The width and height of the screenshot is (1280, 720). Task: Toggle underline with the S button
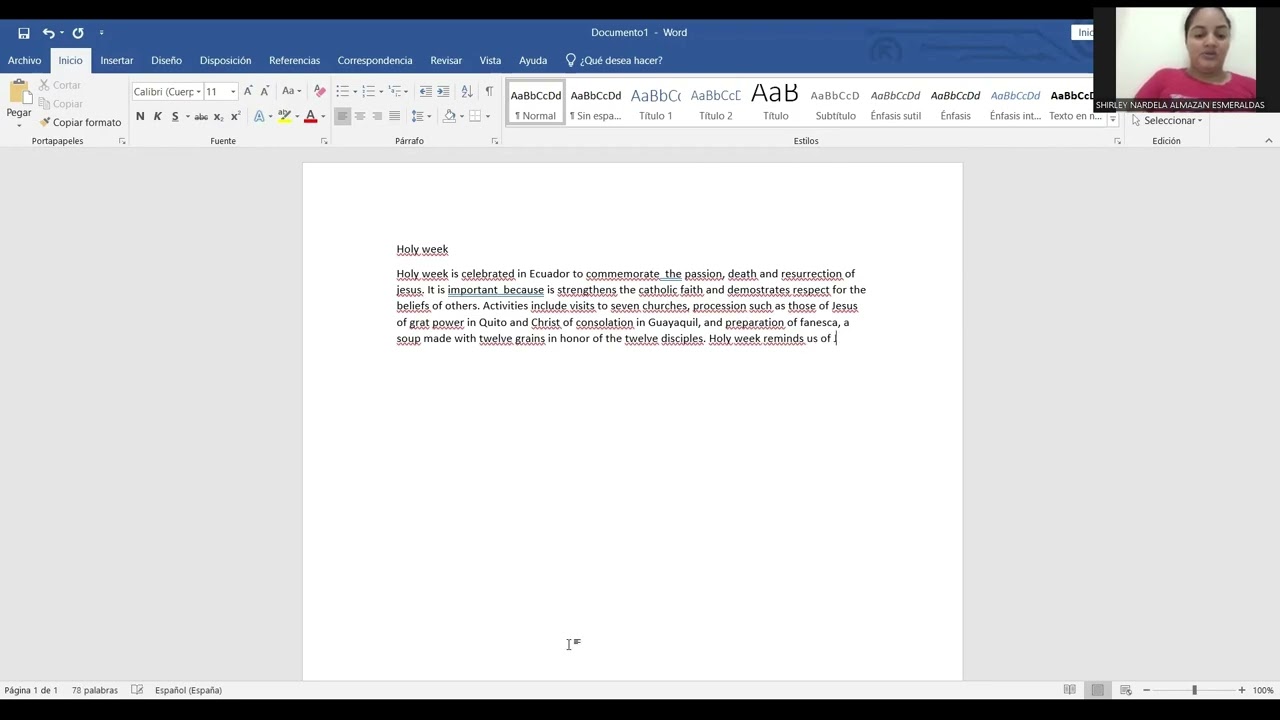(x=175, y=117)
